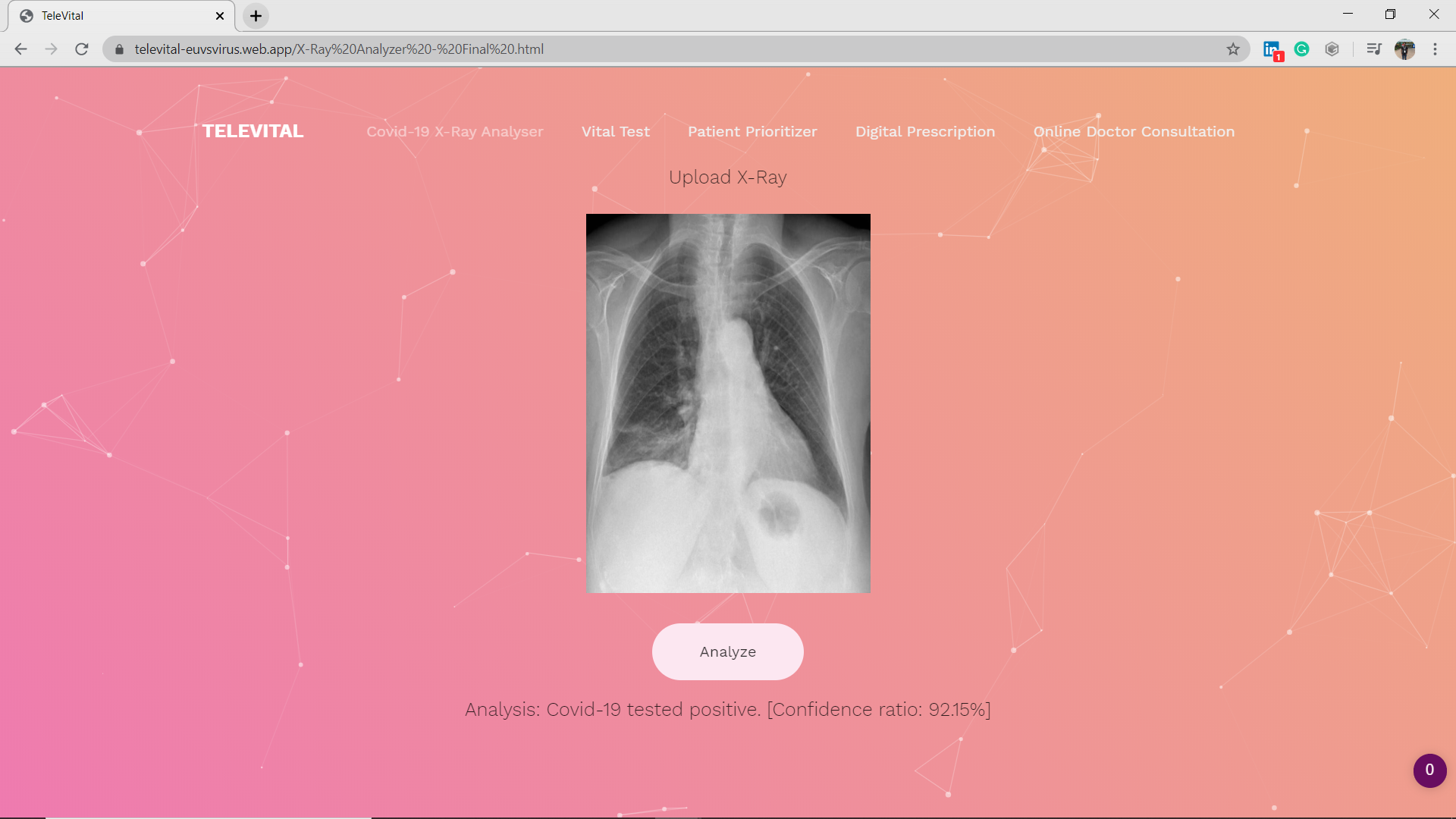Open Patient Prioritizer nav link
Image resolution: width=1456 pixels, height=819 pixels.
click(752, 132)
